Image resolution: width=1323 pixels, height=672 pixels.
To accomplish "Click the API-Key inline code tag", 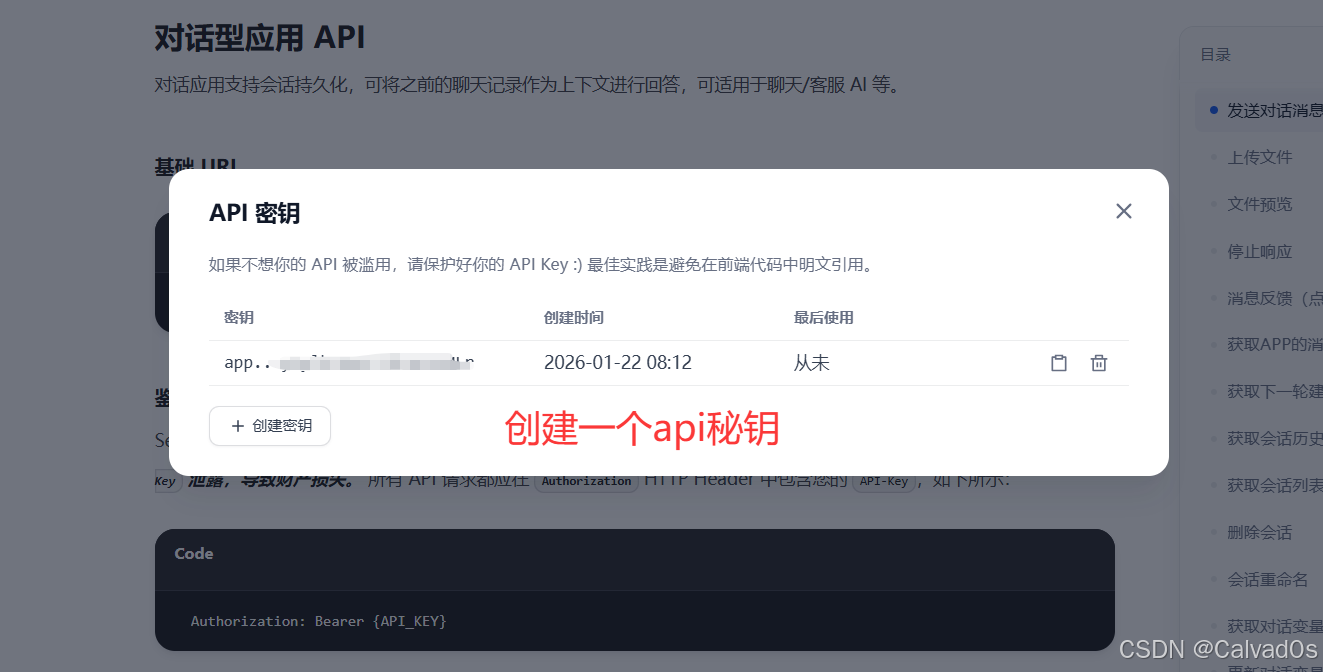I will coord(884,481).
